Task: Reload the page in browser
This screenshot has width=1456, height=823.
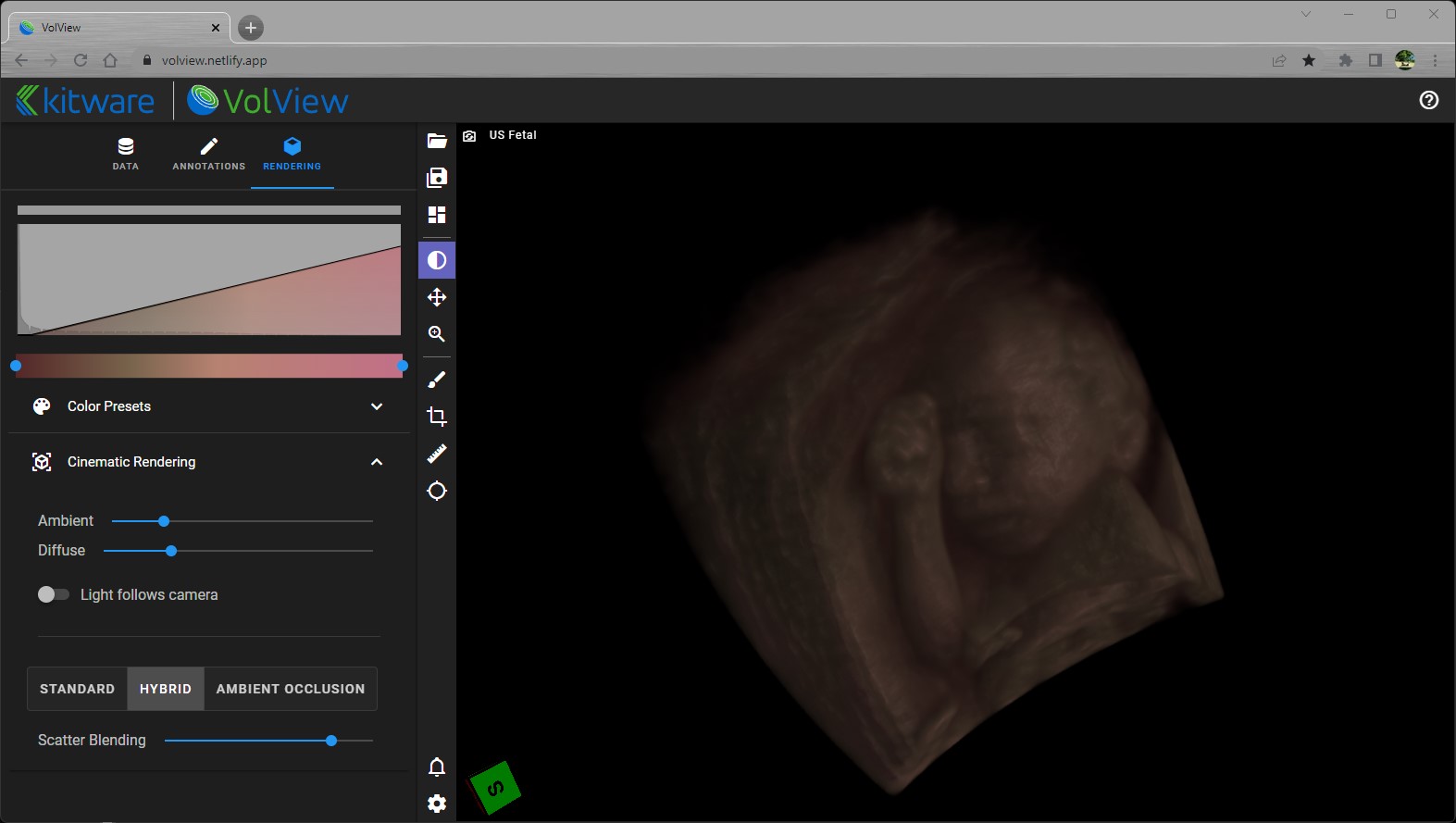Action: pos(81,60)
